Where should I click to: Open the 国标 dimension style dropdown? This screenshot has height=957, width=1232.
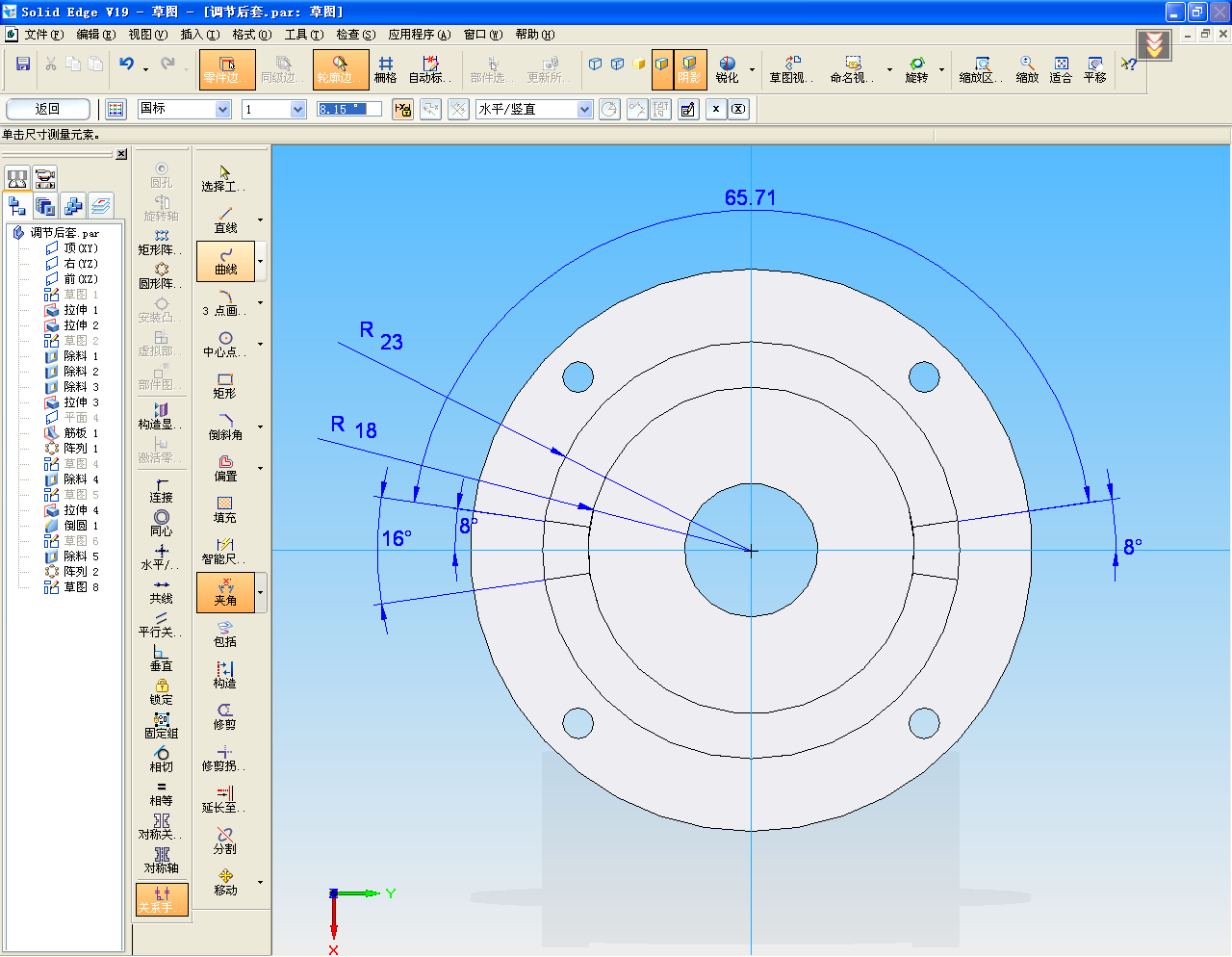pyautogui.click(x=223, y=109)
